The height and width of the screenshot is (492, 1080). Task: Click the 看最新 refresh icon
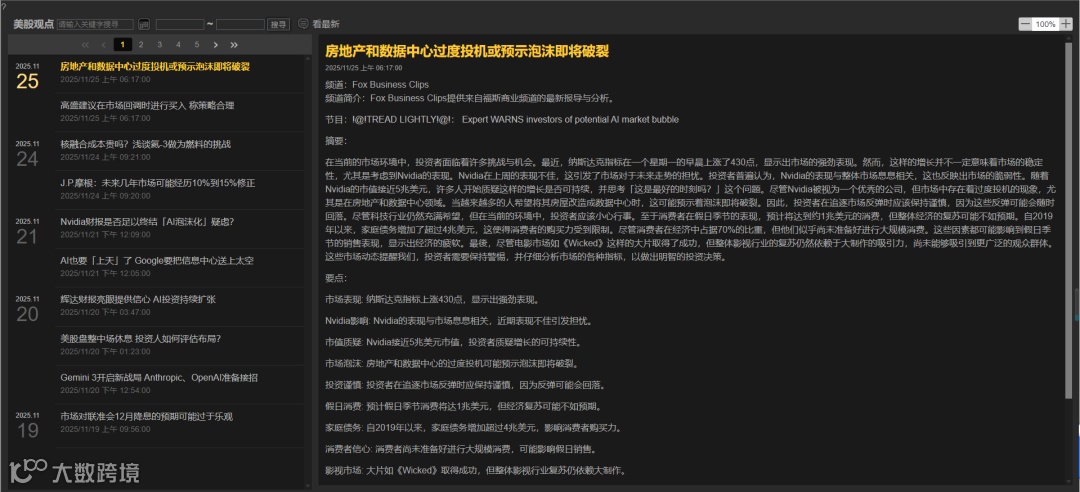tap(303, 24)
